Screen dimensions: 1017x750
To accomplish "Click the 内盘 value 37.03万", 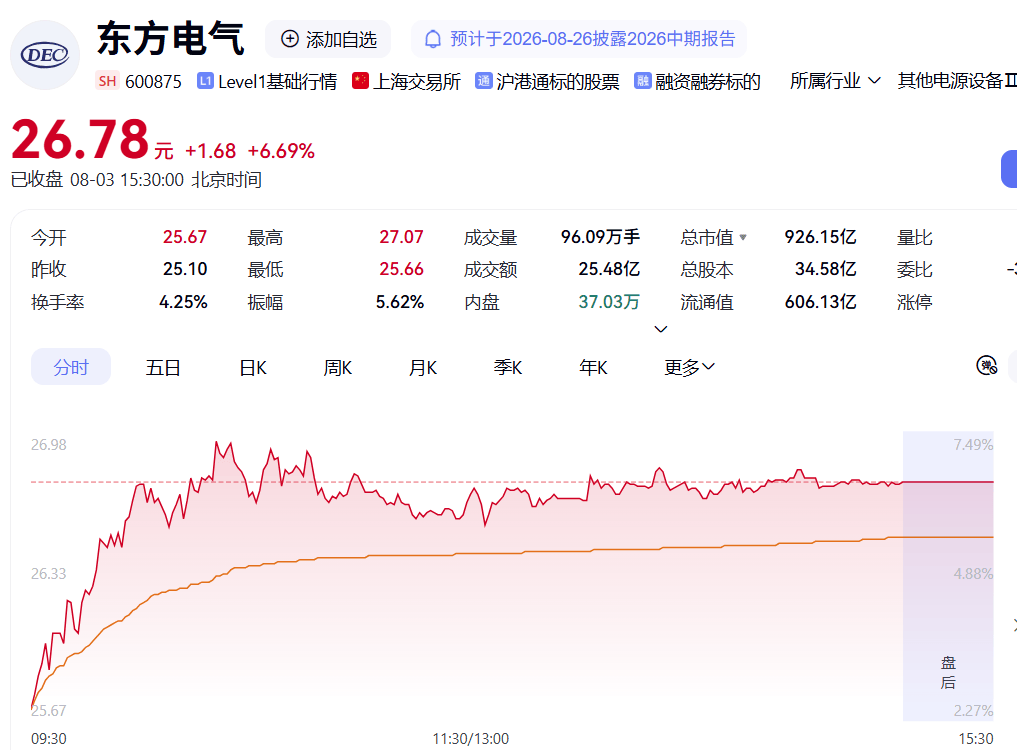I will 609,302.
